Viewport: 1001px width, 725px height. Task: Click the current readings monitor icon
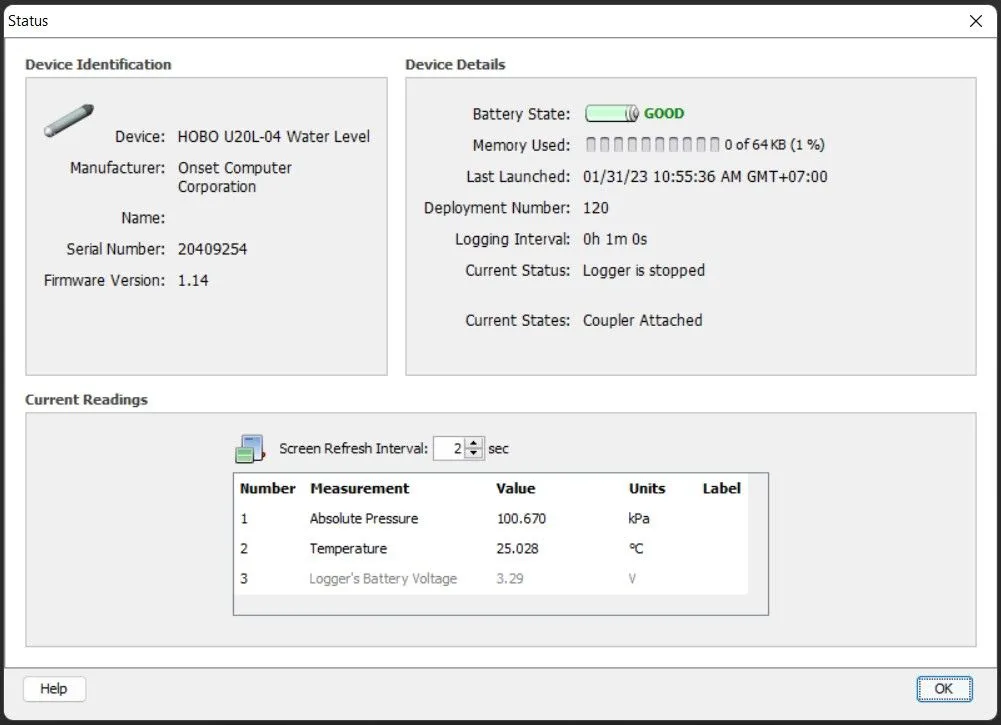point(250,448)
